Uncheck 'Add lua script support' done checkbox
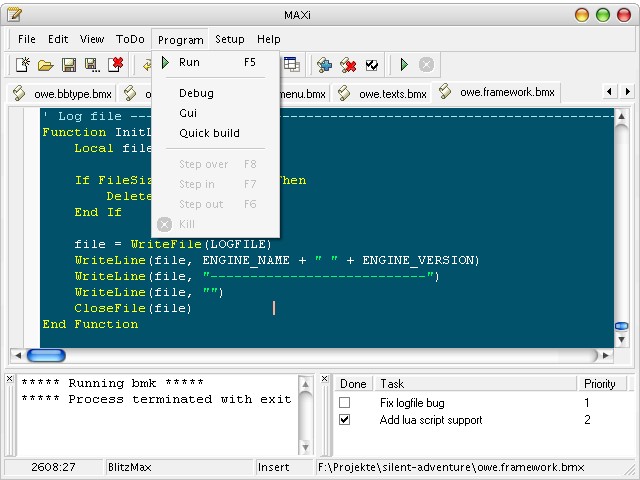Screen dimensions: 640x480 344,420
